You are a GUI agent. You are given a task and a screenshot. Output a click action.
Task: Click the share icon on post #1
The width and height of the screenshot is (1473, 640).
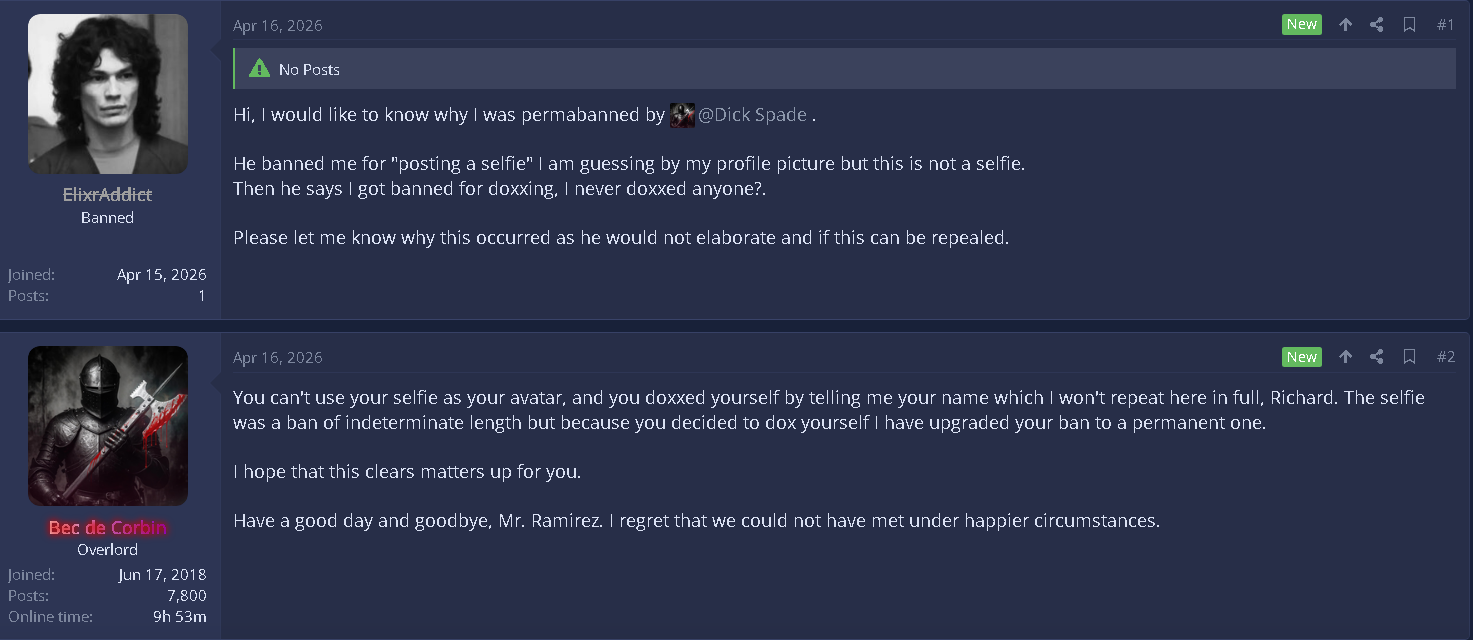[x=1377, y=25]
